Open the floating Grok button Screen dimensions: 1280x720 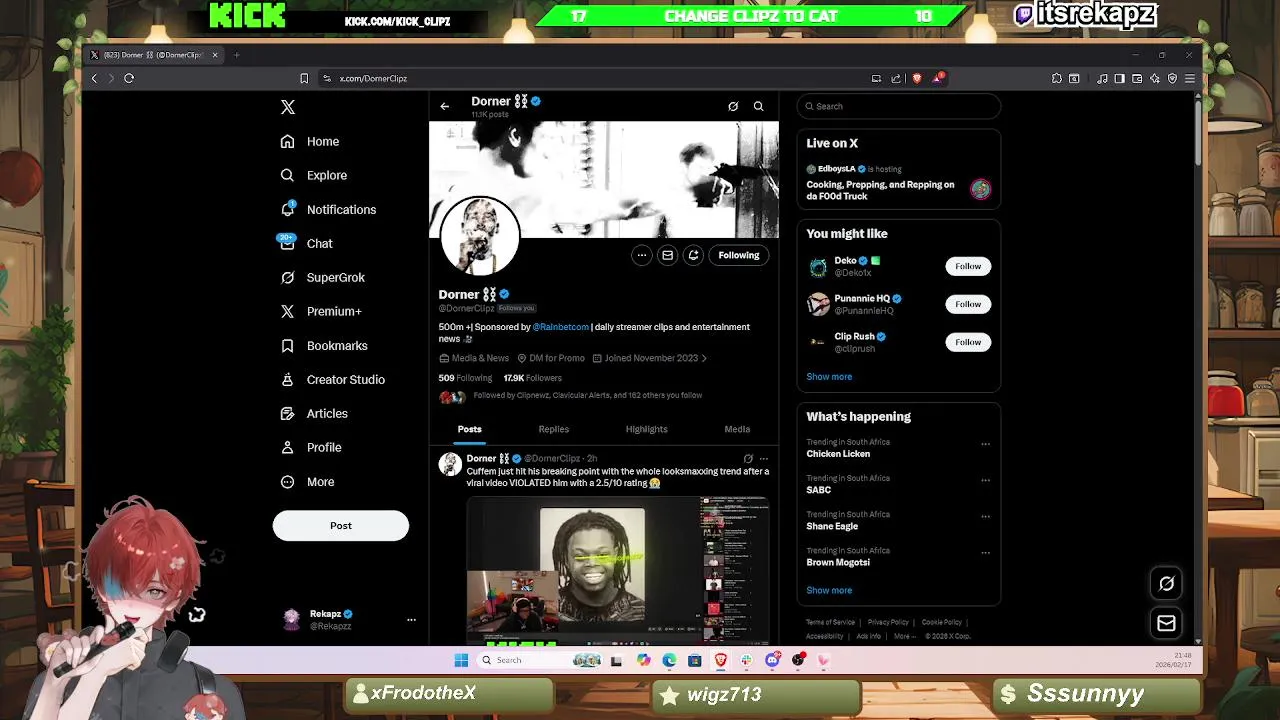pyautogui.click(x=1166, y=584)
